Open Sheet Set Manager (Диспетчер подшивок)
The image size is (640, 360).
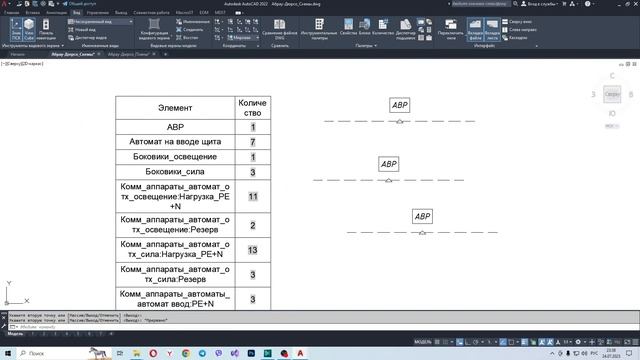coord(405,29)
